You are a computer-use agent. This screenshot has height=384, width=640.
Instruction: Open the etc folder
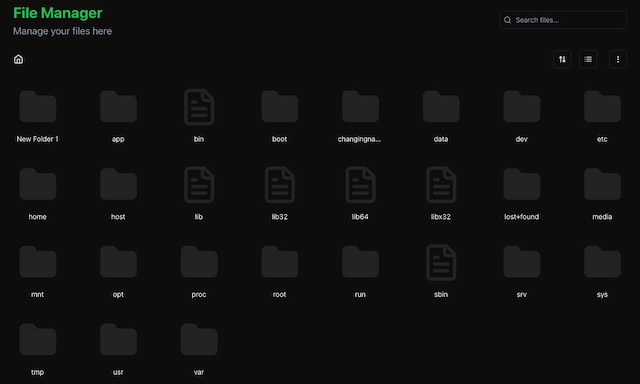[x=602, y=107]
